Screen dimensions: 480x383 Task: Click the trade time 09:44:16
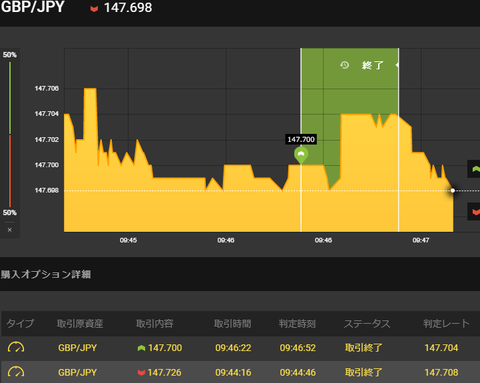pyautogui.click(x=233, y=372)
